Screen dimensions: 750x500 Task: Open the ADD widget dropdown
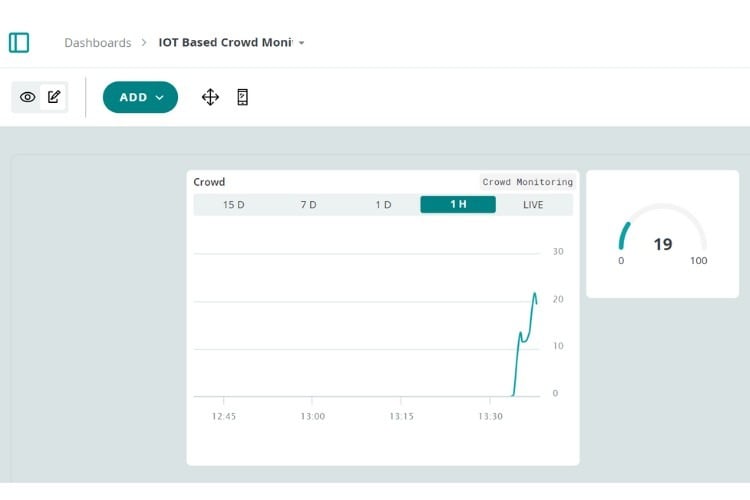140,97
